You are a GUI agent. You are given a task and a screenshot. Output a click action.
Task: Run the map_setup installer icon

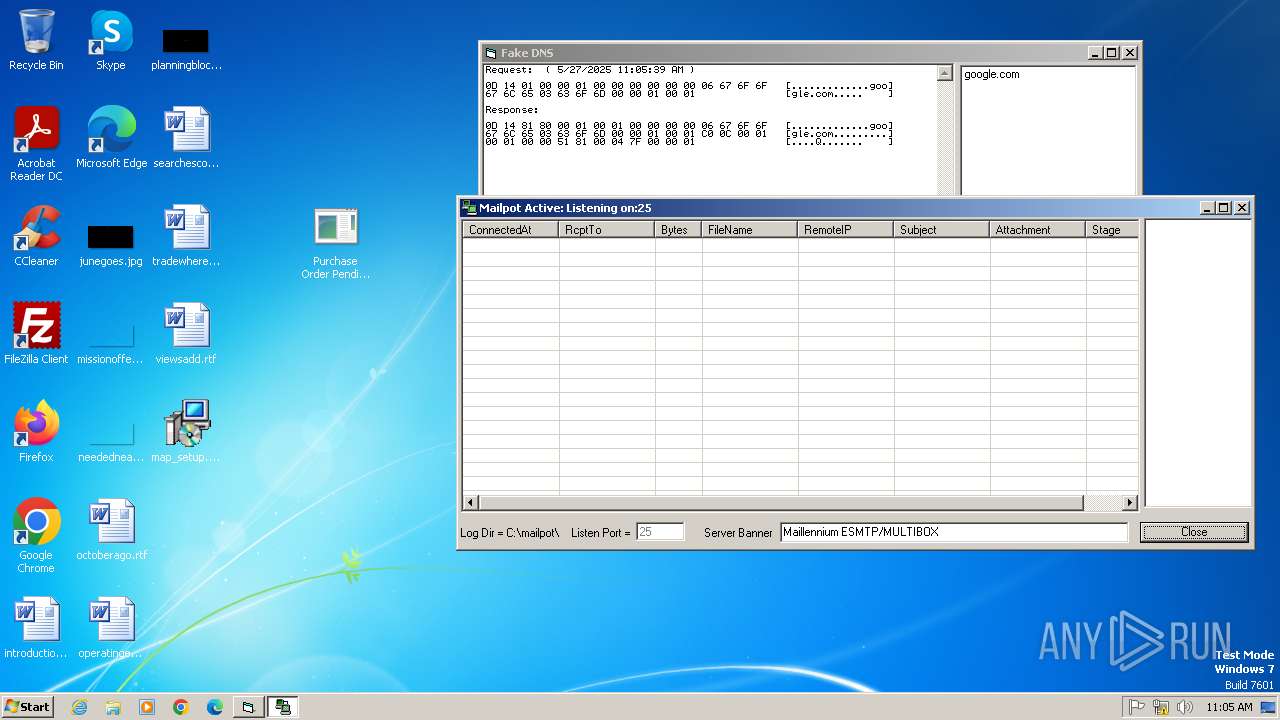pos(186,431)
